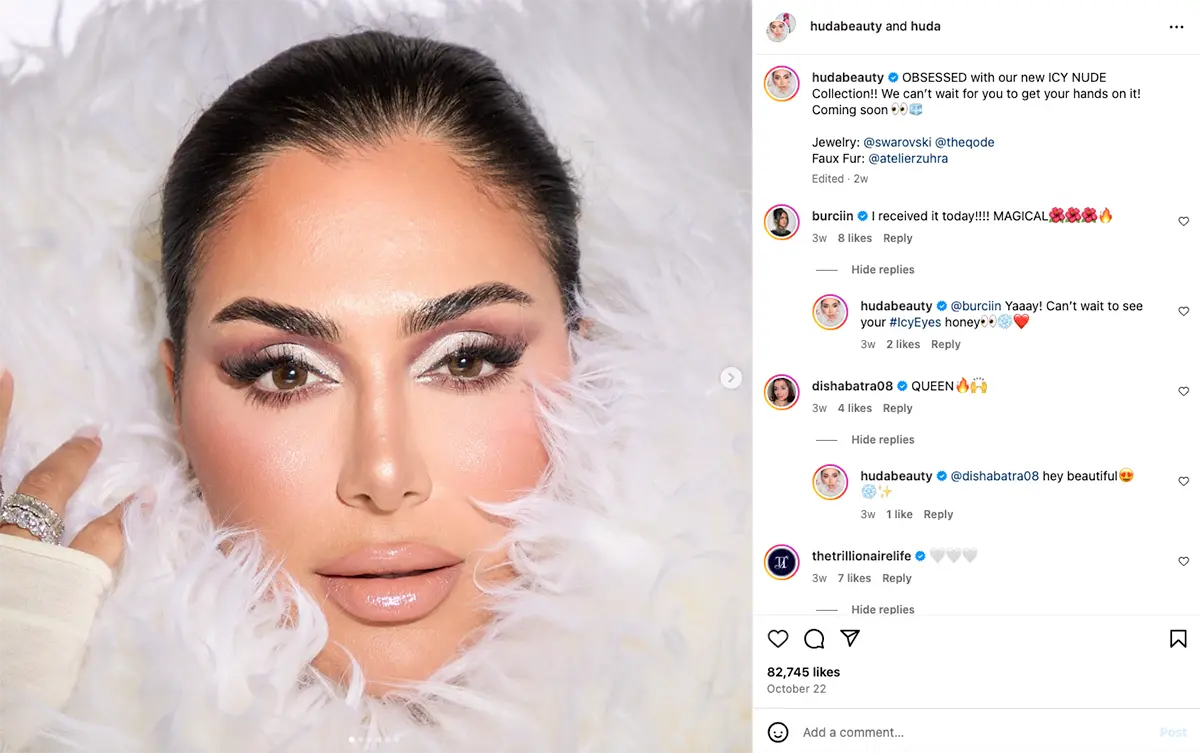The image size is (1200, 753).
Task: Save post with the bookmark icon
Action: 1178,639
